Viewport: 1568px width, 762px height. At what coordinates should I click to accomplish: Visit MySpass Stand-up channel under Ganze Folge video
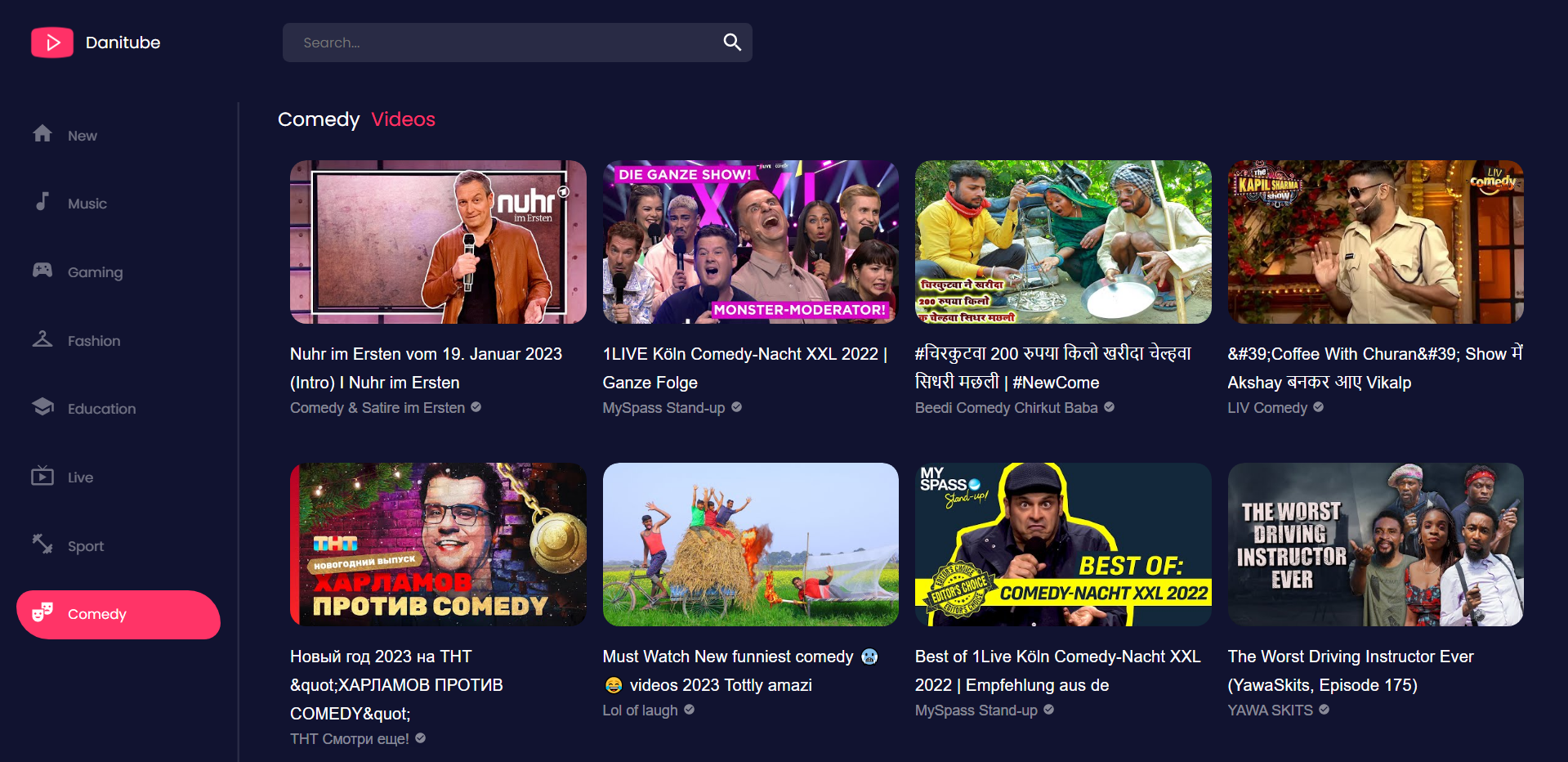663,408
